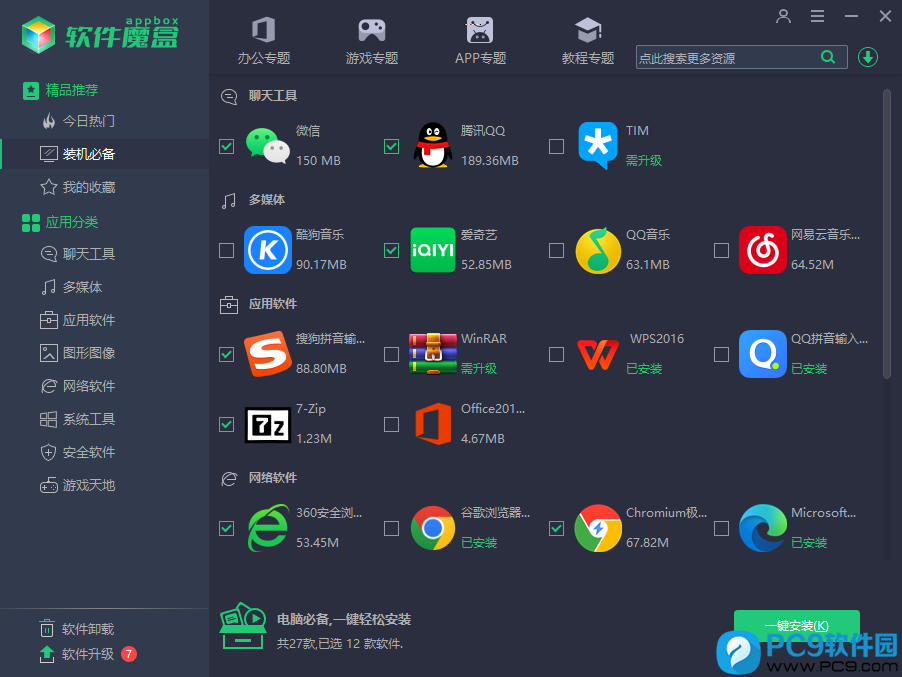Image resolution: width=902 pixels, height=677 pixels.
Task: Open the Office topics (办公专题) tab
Action: pyautogui.click(x=264, y=40)
